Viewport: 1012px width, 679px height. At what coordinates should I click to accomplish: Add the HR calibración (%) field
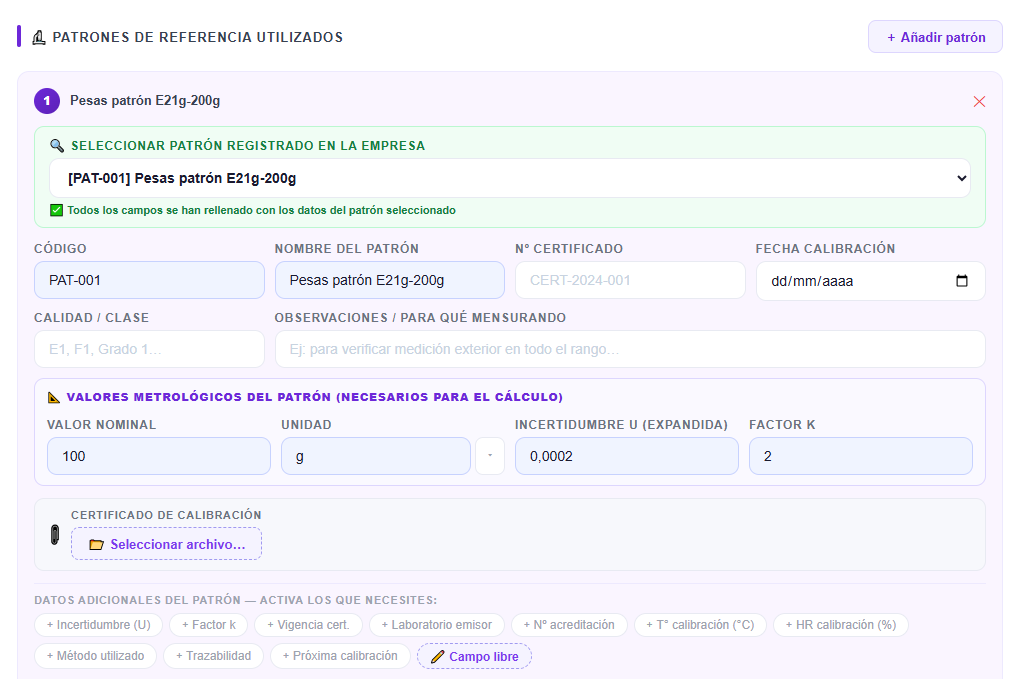click(841, 625)
